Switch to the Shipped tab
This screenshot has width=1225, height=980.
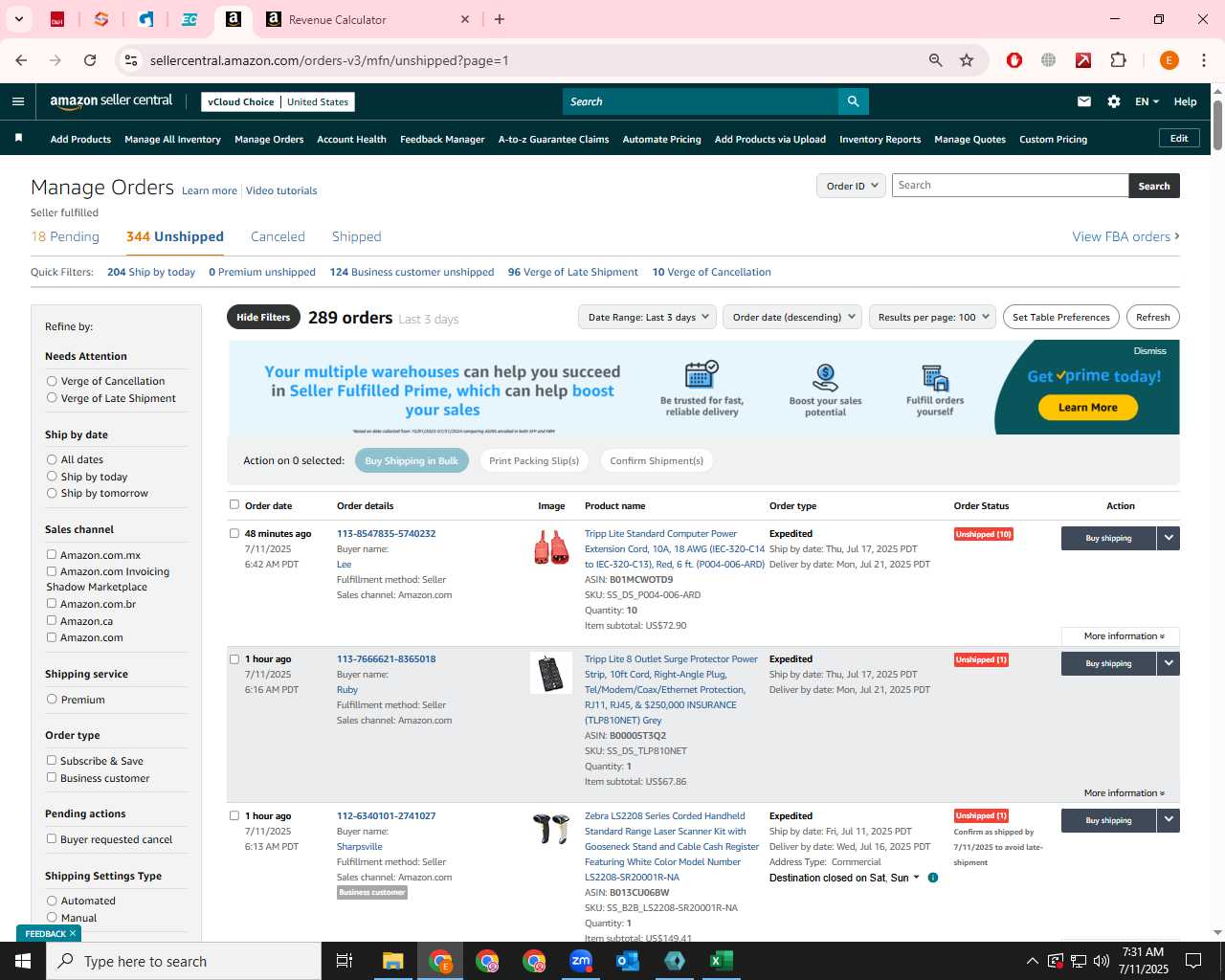coord(357,236)
